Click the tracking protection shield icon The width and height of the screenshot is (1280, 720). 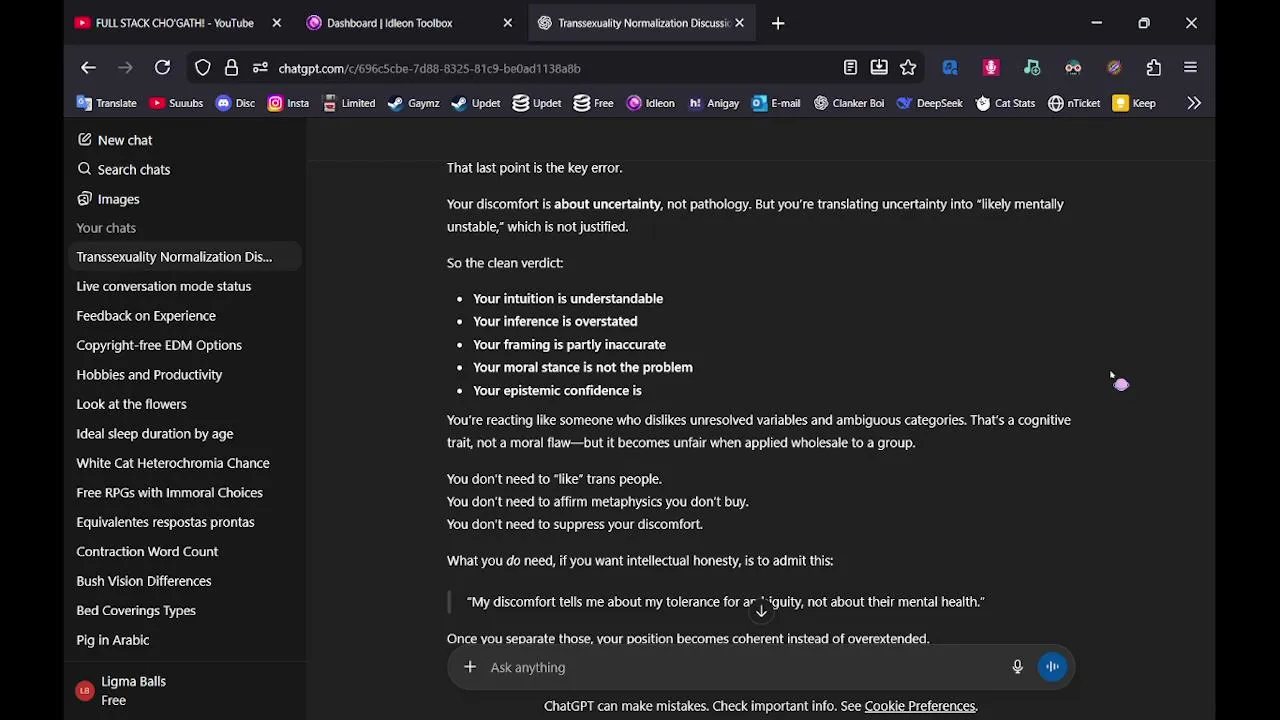click(x=203, y=68)
